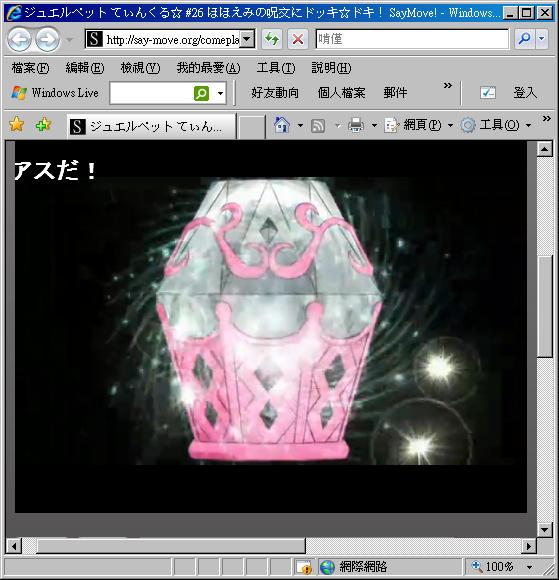Show more Windows Live toolbar items chevron
Screen dimensions: 559x580
(x=448, y=86)
